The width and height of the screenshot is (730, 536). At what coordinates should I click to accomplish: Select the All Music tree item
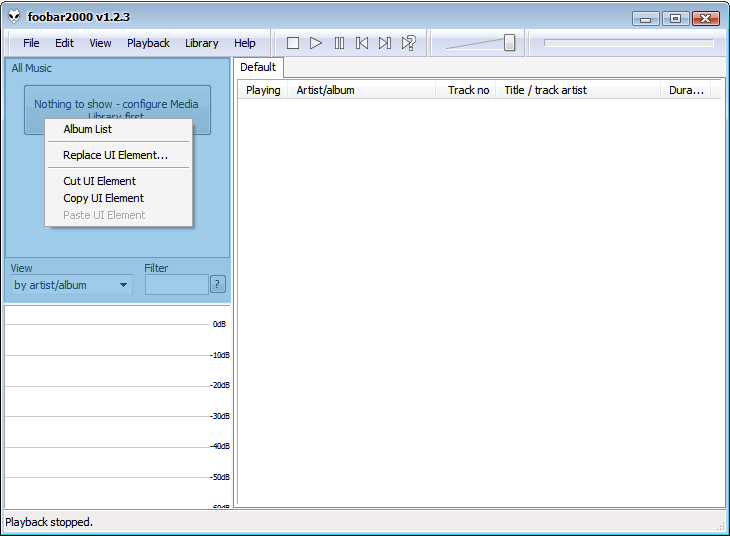tap(32, 68)
